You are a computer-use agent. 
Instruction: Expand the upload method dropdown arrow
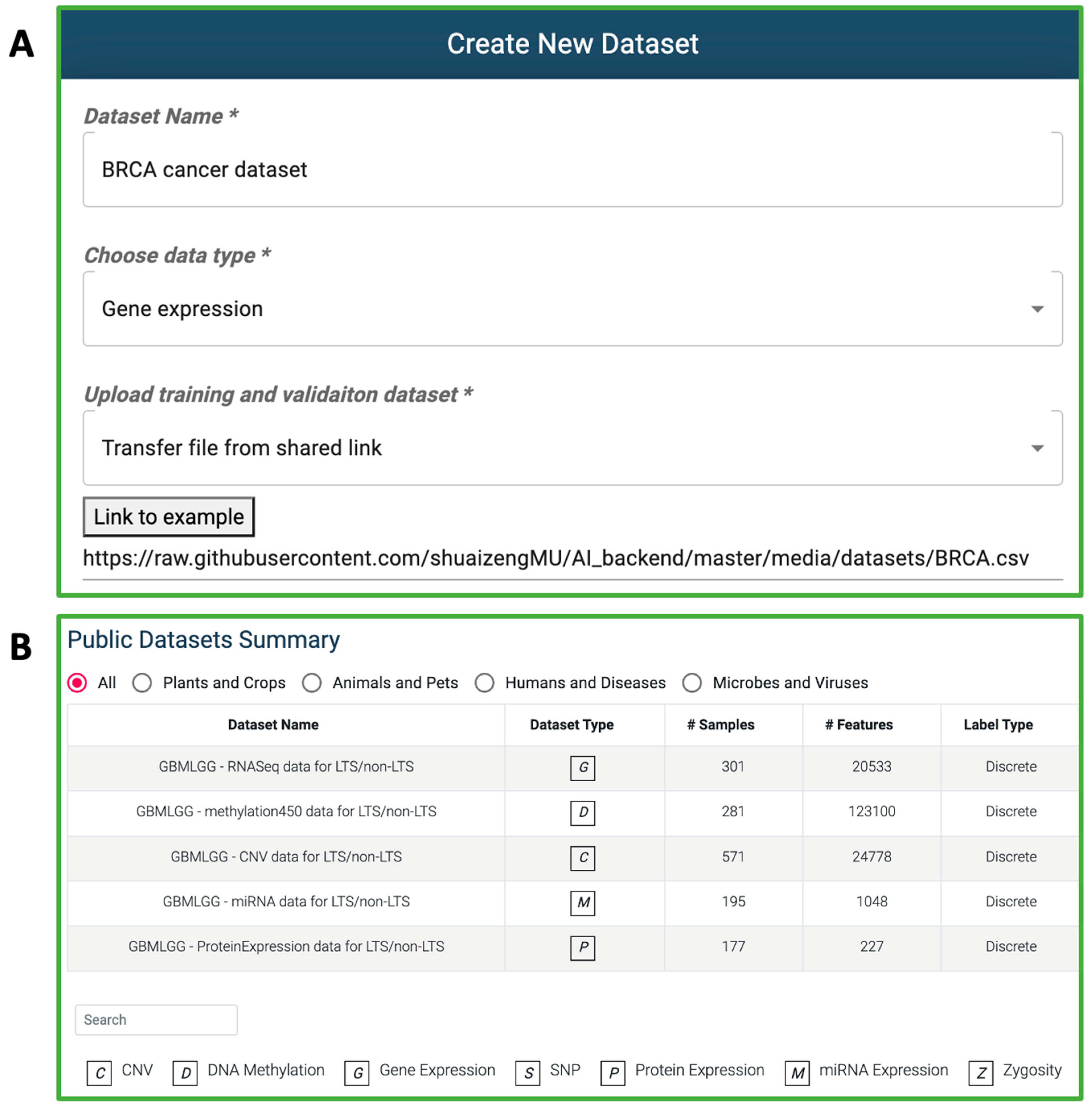tap(1037, 448)
